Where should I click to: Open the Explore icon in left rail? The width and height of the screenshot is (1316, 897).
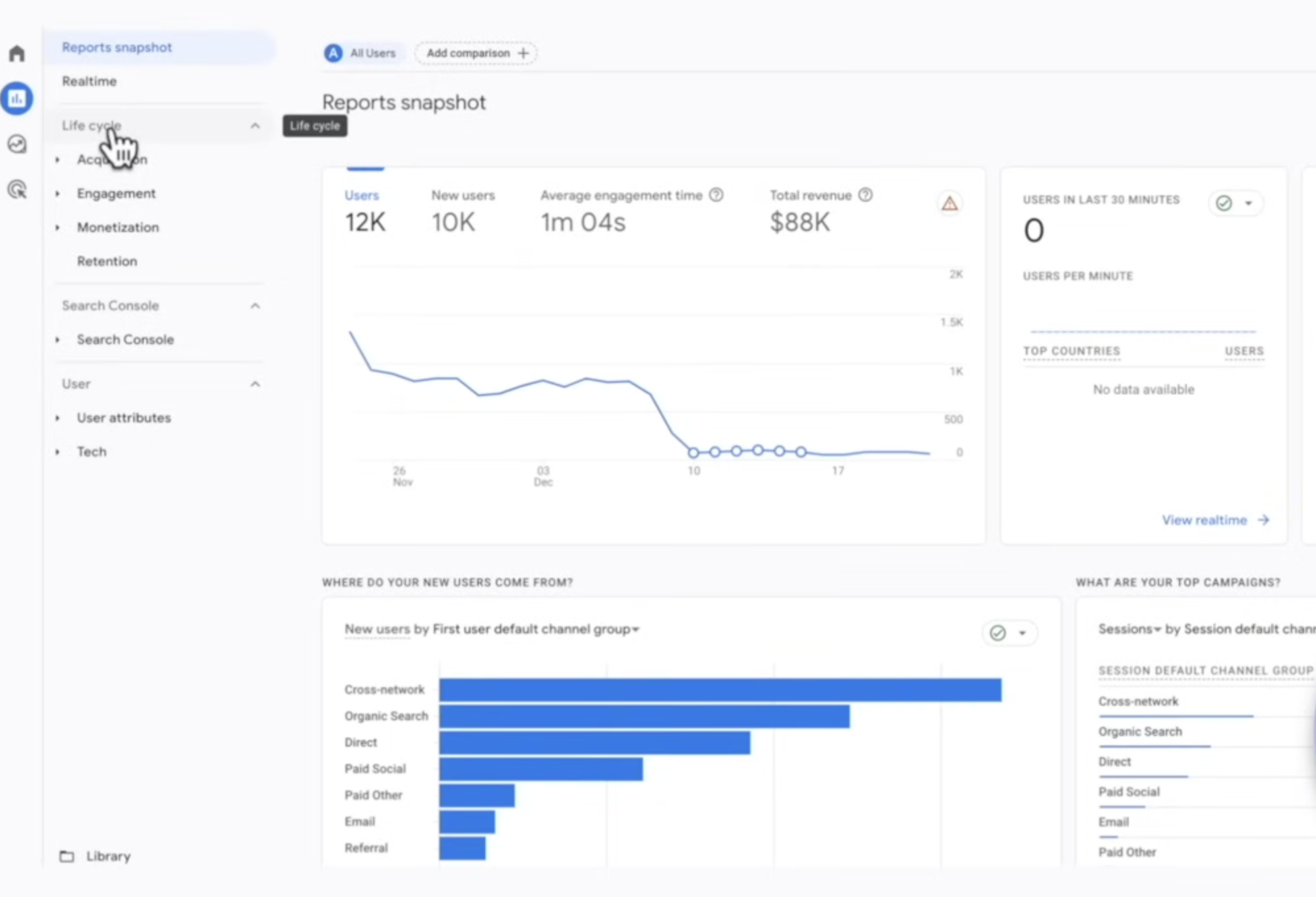coord(16,144)
